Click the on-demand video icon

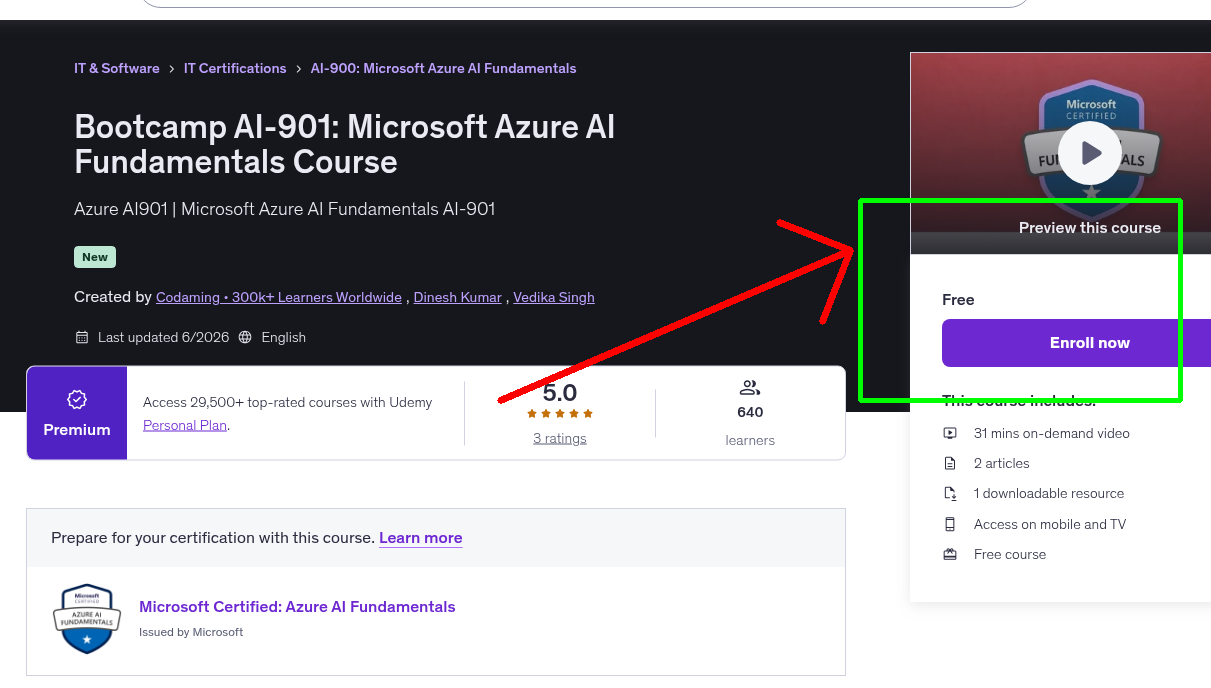click(950, 433)
